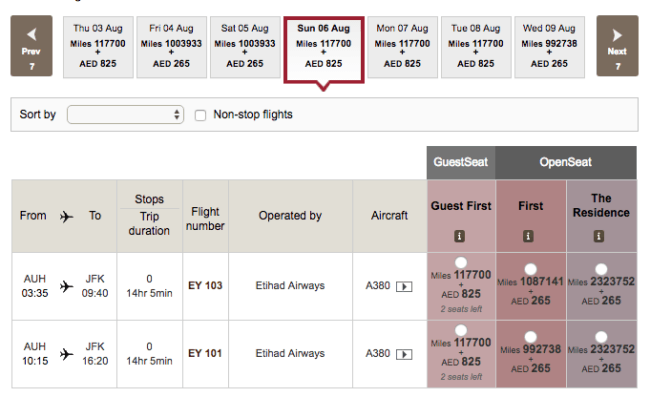Enable Non-stop flights checkbox
The width and height of the screenshot is (650, 397).
(x=200, y=115)
